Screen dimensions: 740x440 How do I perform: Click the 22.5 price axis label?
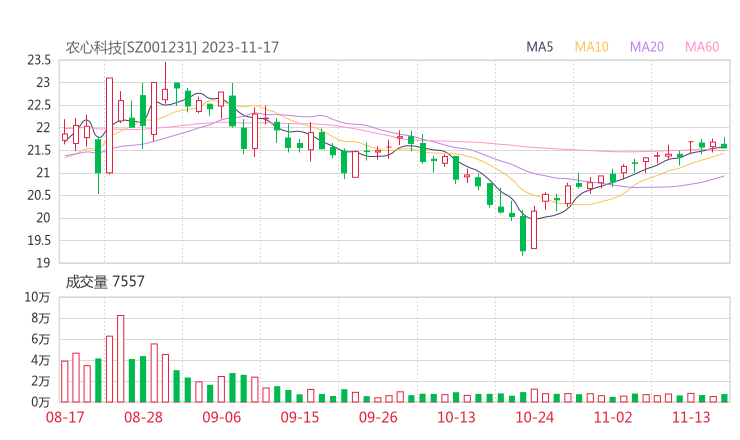click(39, 105)
